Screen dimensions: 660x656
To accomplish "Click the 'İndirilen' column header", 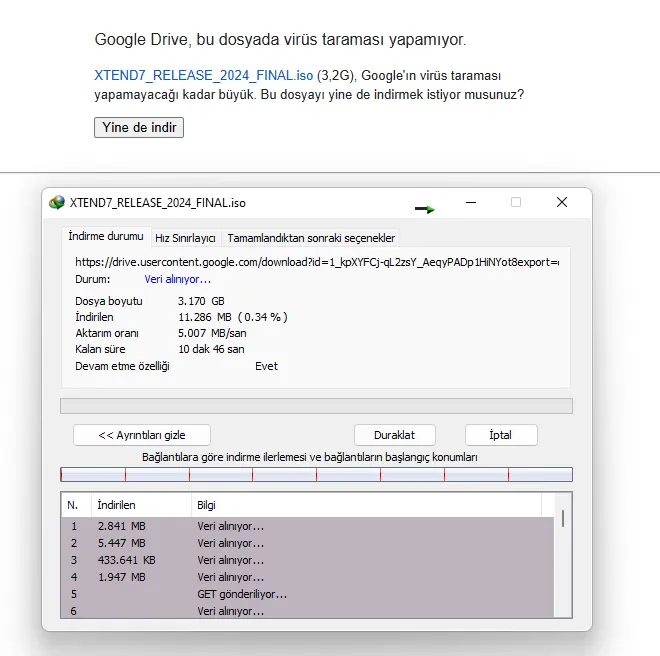I will pos(141,505).
